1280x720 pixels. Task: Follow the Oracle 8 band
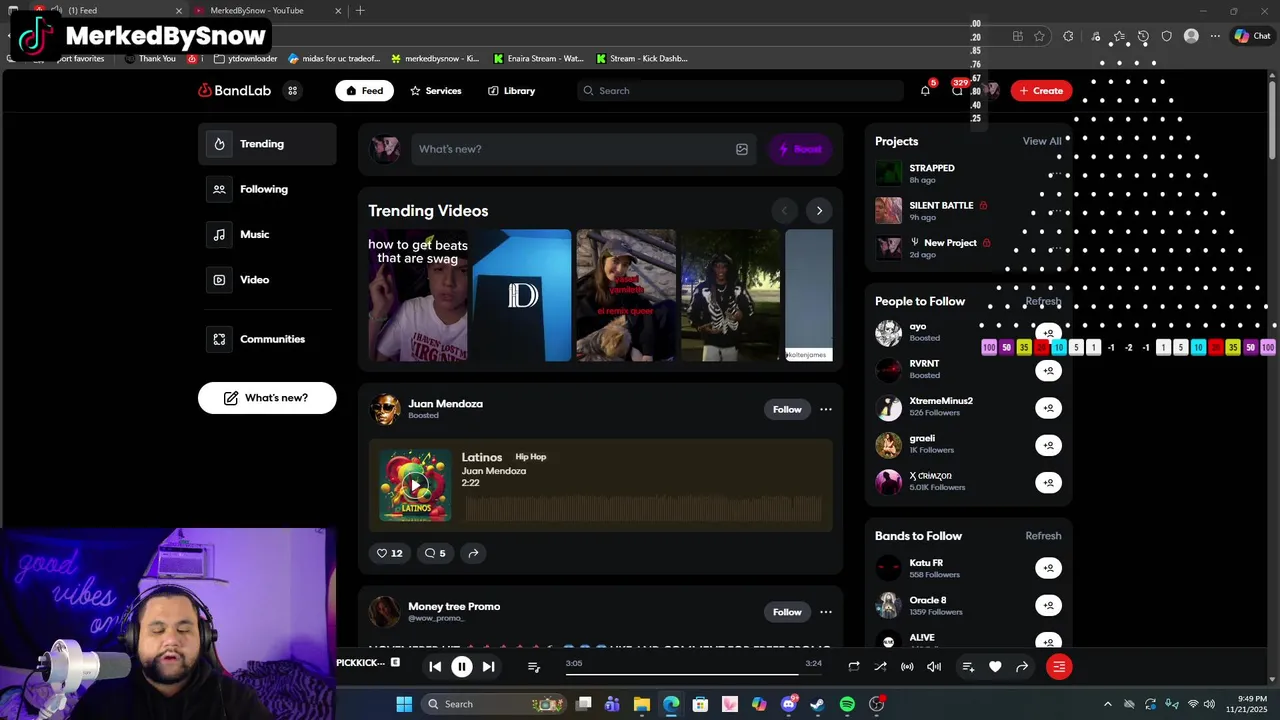coord(1048,605)
